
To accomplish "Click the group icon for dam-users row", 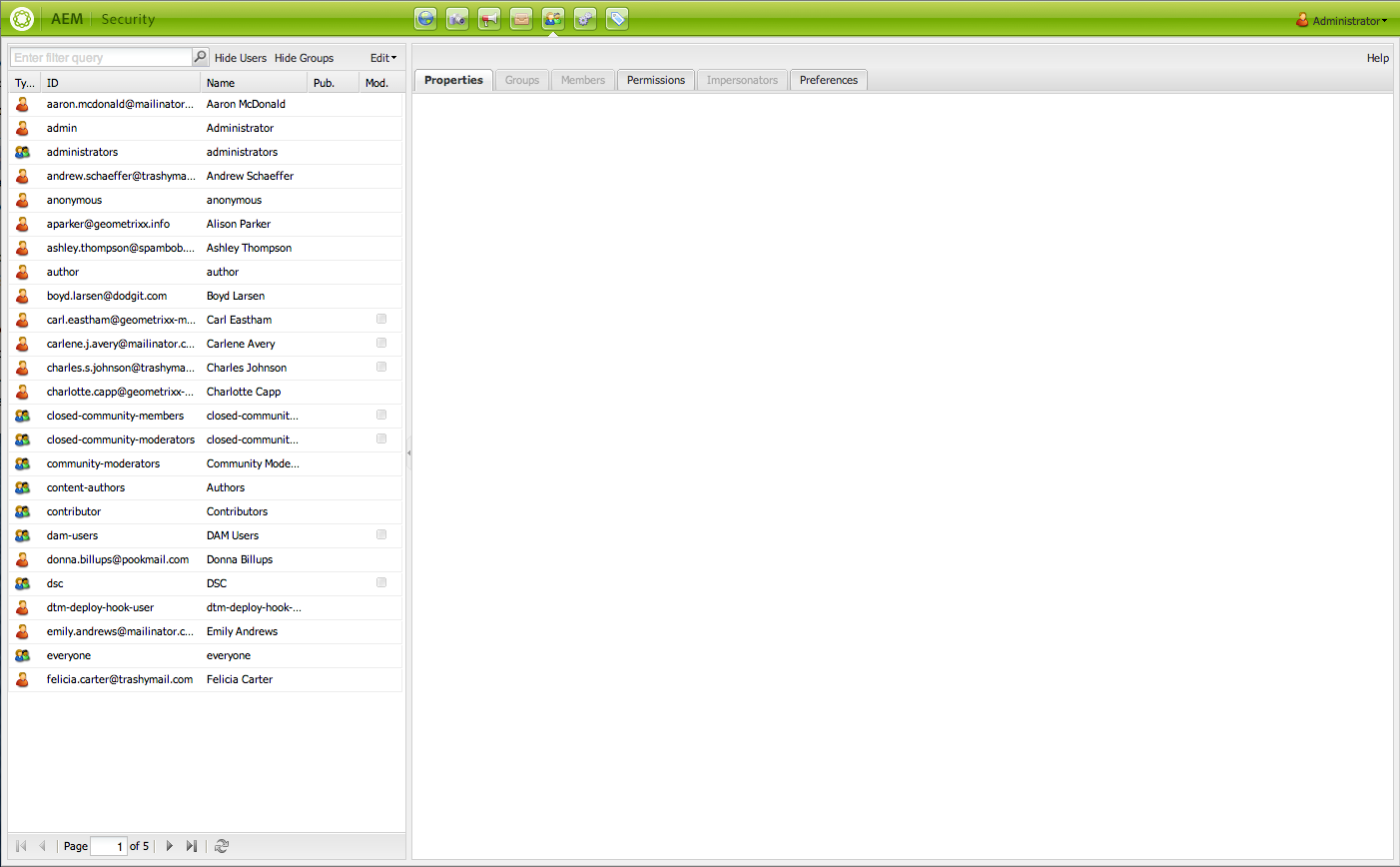I will point(22,535).
